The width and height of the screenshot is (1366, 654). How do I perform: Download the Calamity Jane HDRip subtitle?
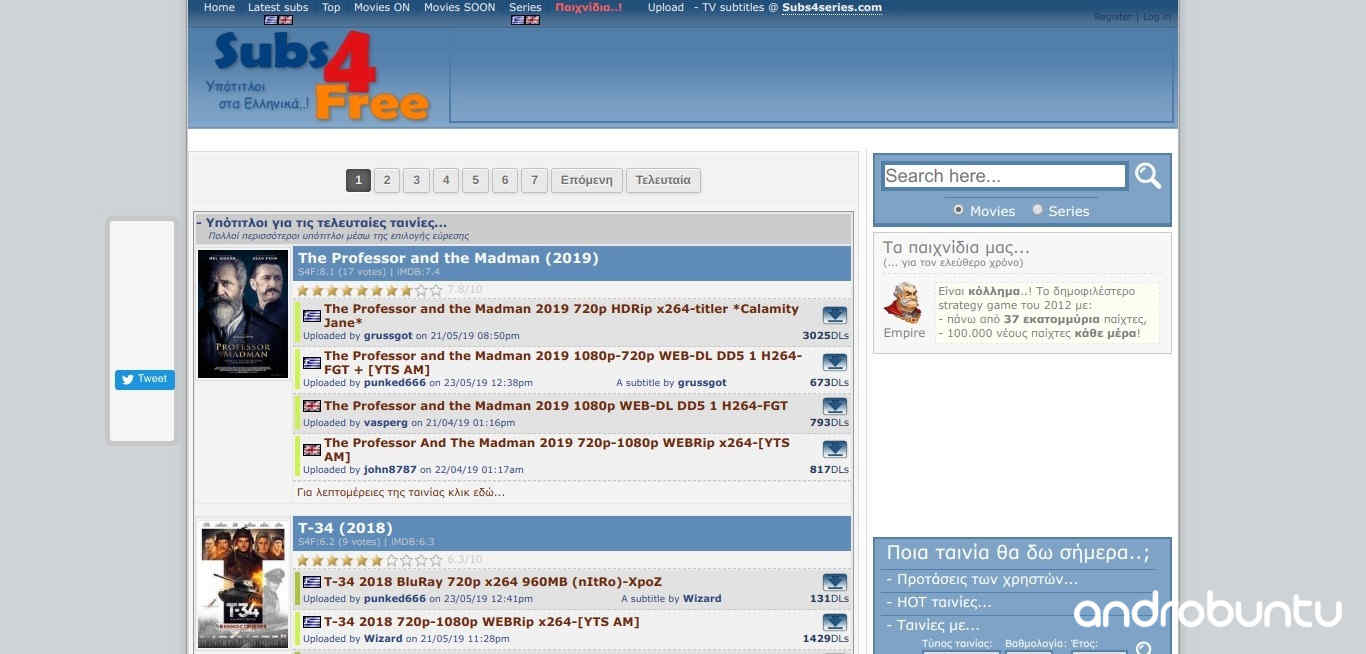[x=834, y=316]
